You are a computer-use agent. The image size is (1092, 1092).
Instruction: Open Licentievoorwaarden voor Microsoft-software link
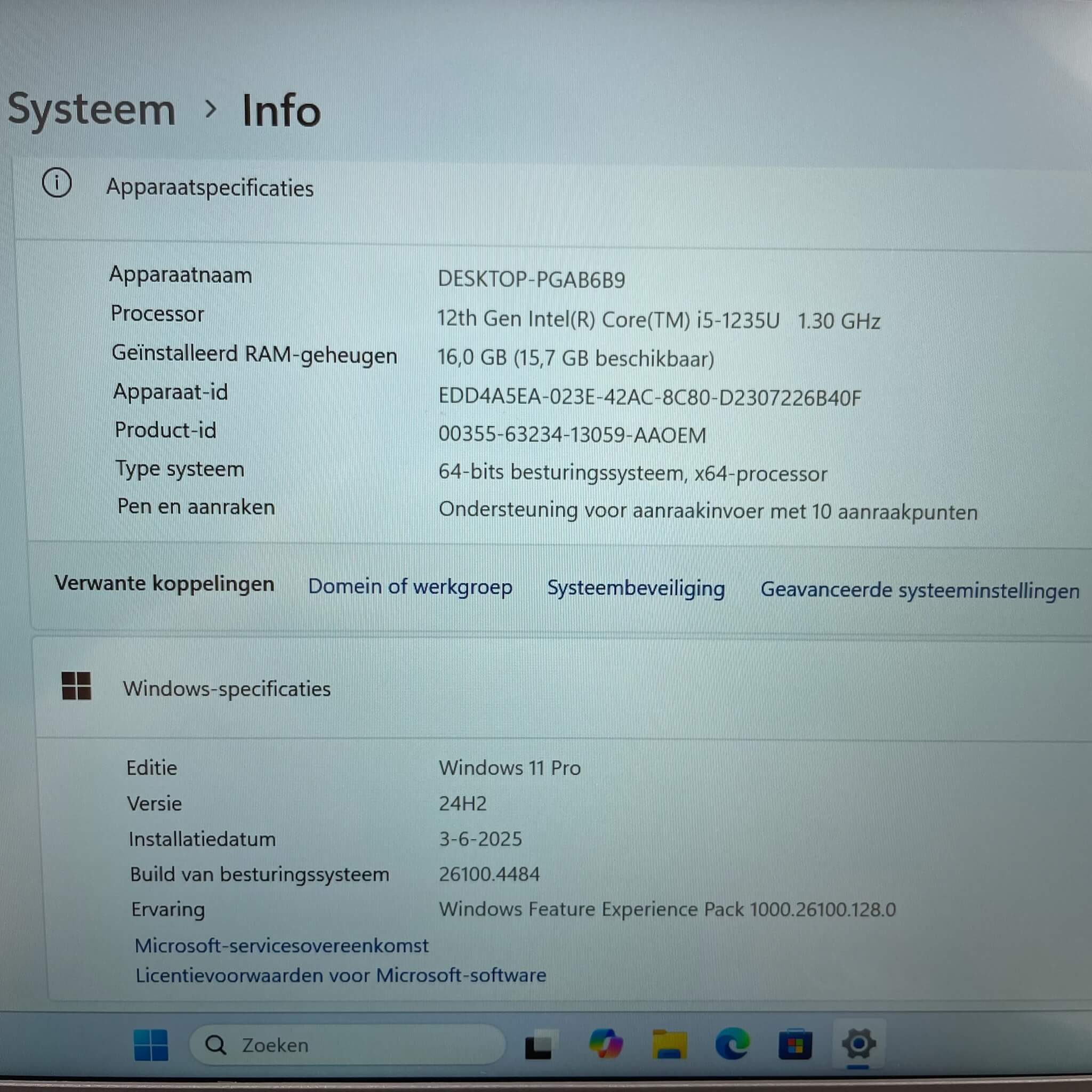(x=341, y=976)
